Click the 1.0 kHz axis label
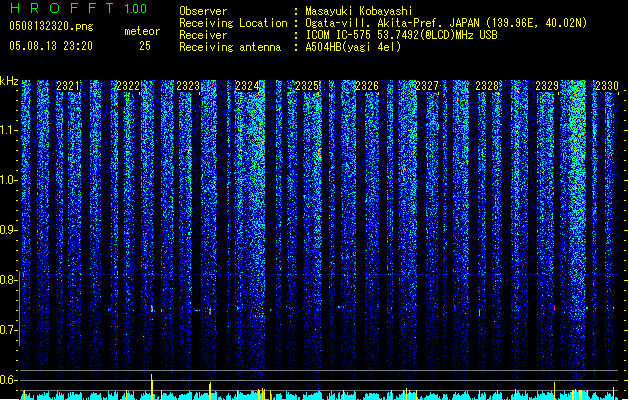This screenshot has width=629, height=400. click(8, 180)
